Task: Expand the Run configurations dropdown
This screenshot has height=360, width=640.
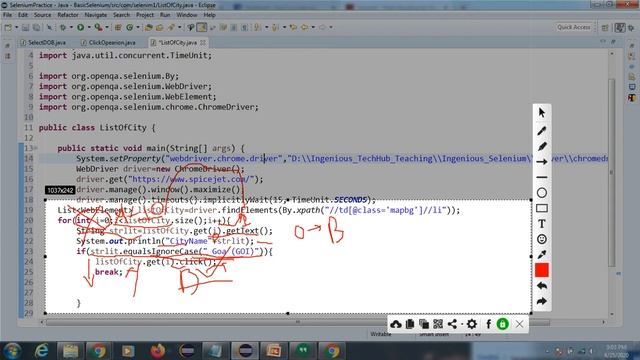Action: pyautogui.click(x=89, y=27)
